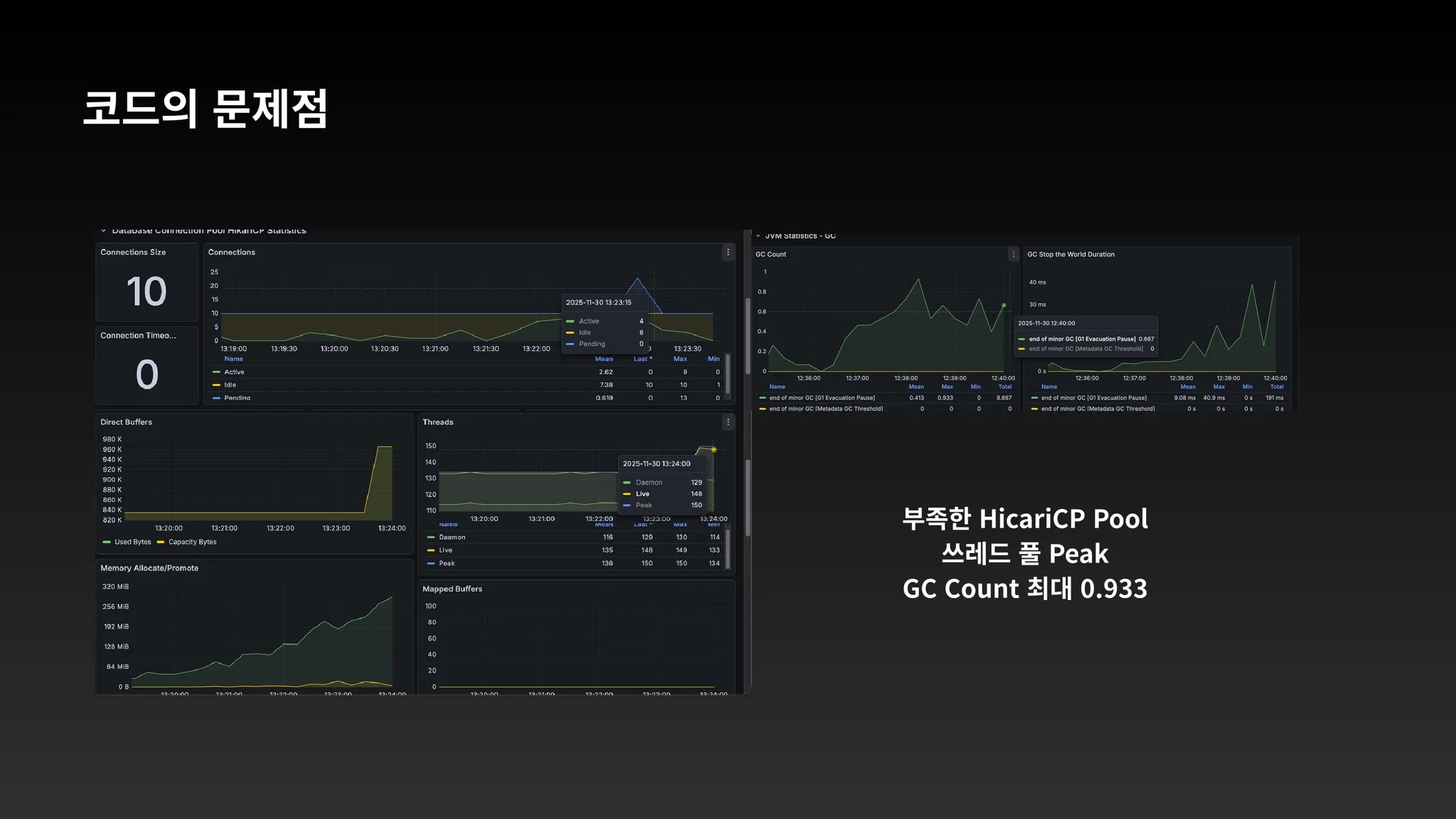Sort Connections legend by Last column

click(642, 359)
